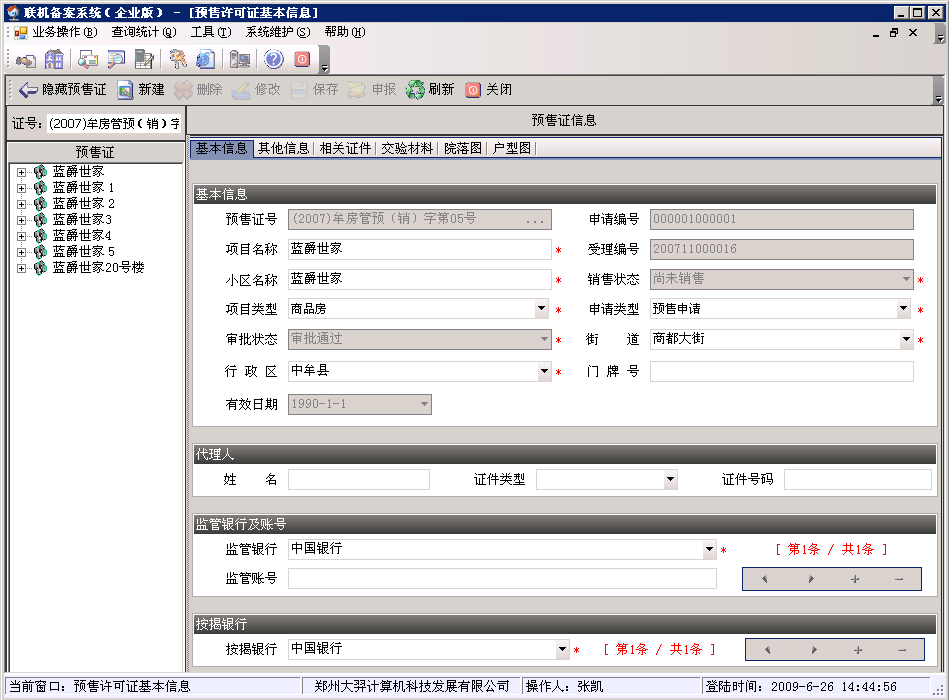
Task: Click the ellipsis button beside 预售证号
Action: pos(535,220)
